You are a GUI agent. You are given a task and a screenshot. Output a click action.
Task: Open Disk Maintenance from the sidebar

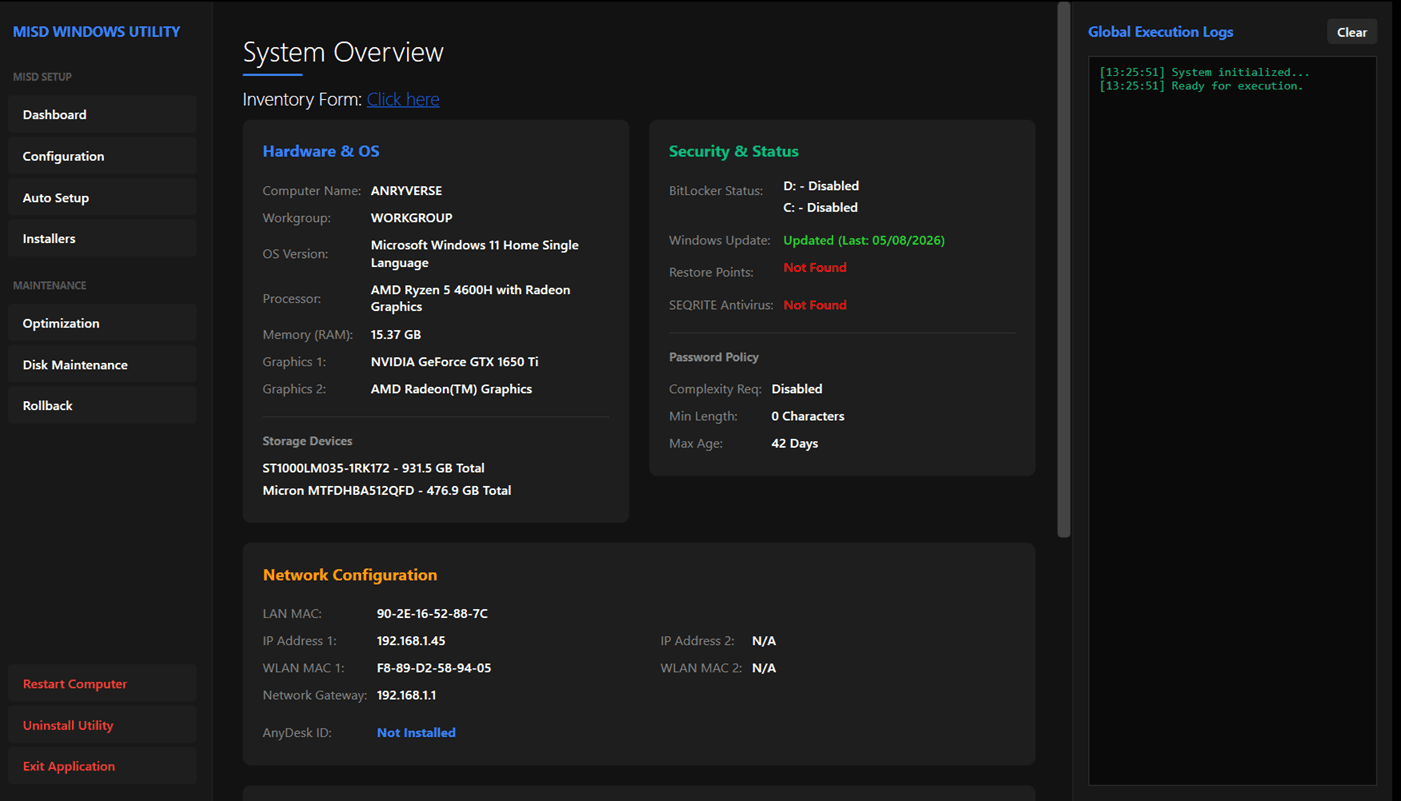[x=102, y=365]
